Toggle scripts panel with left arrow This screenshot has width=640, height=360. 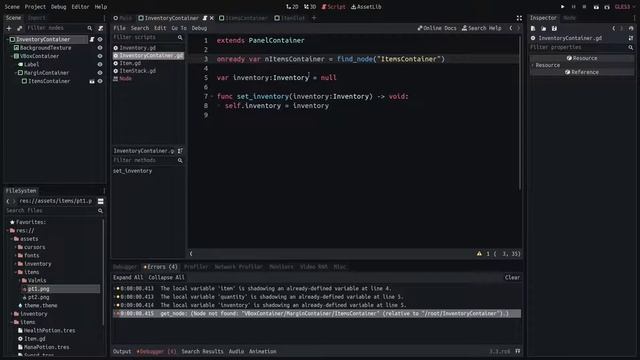[x=191, y=254]
